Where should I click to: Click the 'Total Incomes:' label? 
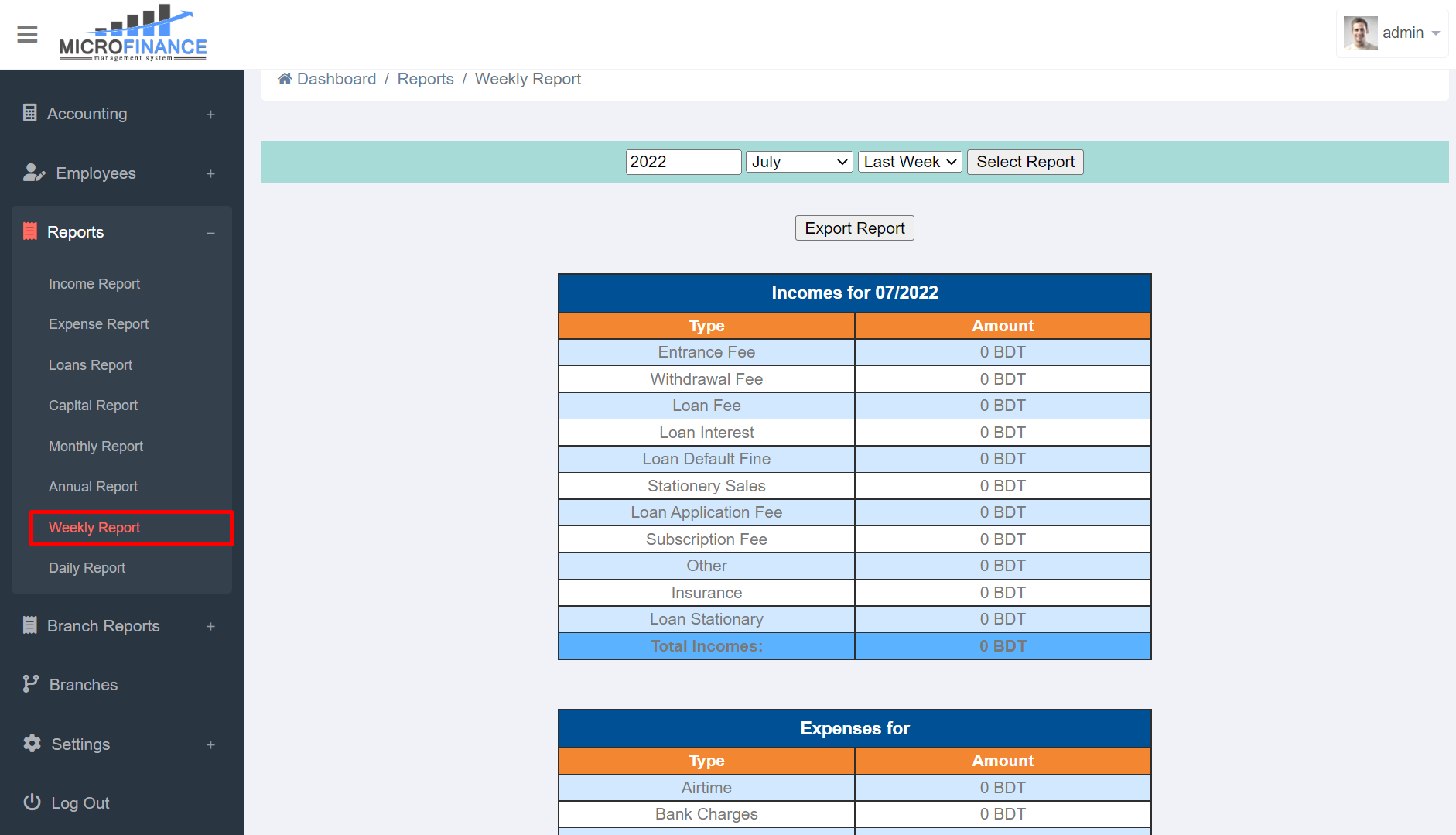pyautogui.click(x=706, y=646)
